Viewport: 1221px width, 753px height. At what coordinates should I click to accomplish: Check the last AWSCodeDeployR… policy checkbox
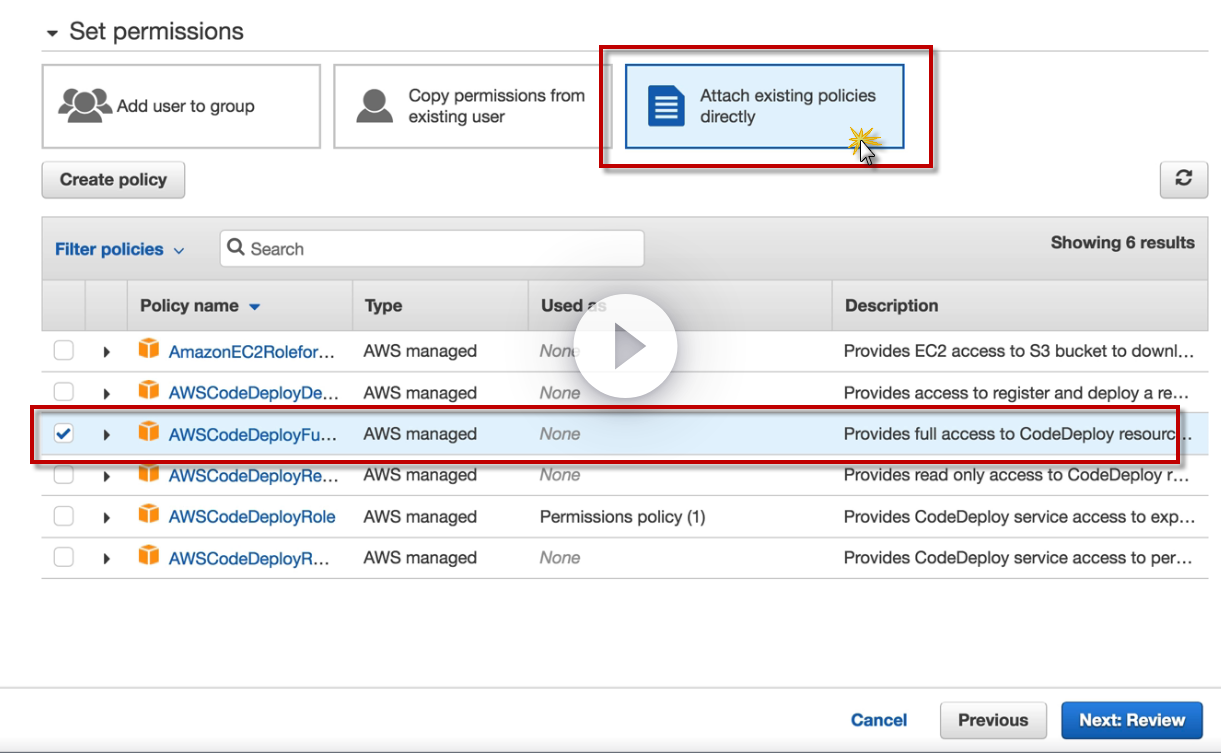click(64, 557)
